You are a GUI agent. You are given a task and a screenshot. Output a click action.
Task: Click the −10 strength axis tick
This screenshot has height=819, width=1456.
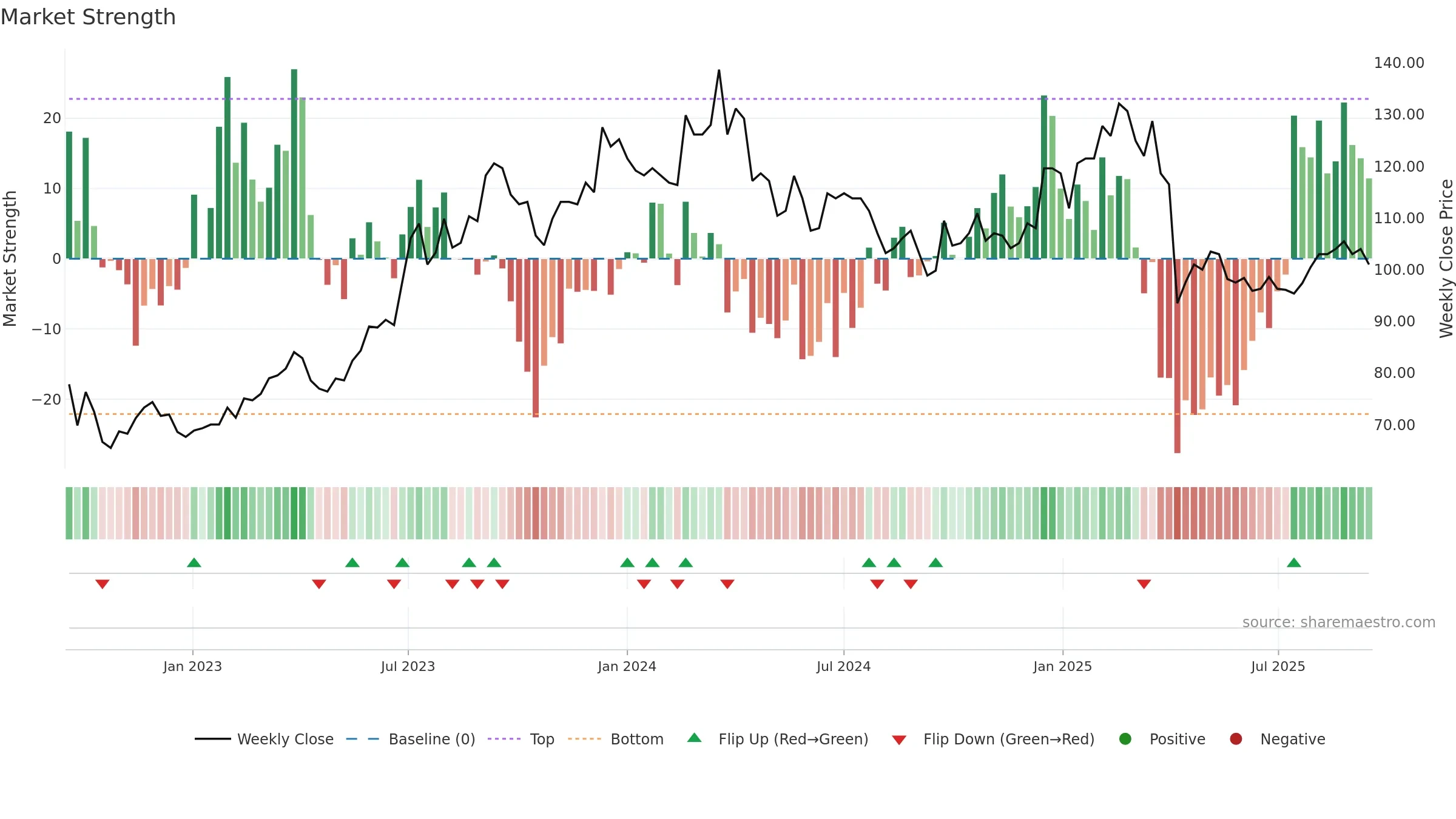pos(46,329)
